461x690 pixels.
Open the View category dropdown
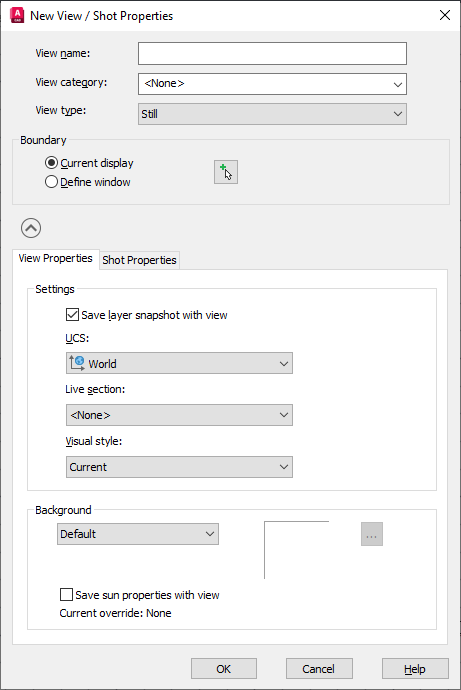272,84
